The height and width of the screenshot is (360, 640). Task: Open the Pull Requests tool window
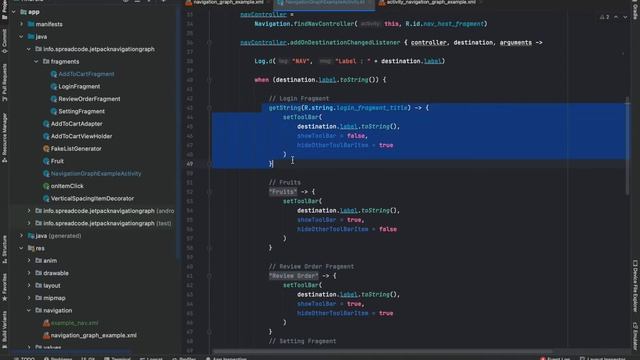[x=4, y=82]
